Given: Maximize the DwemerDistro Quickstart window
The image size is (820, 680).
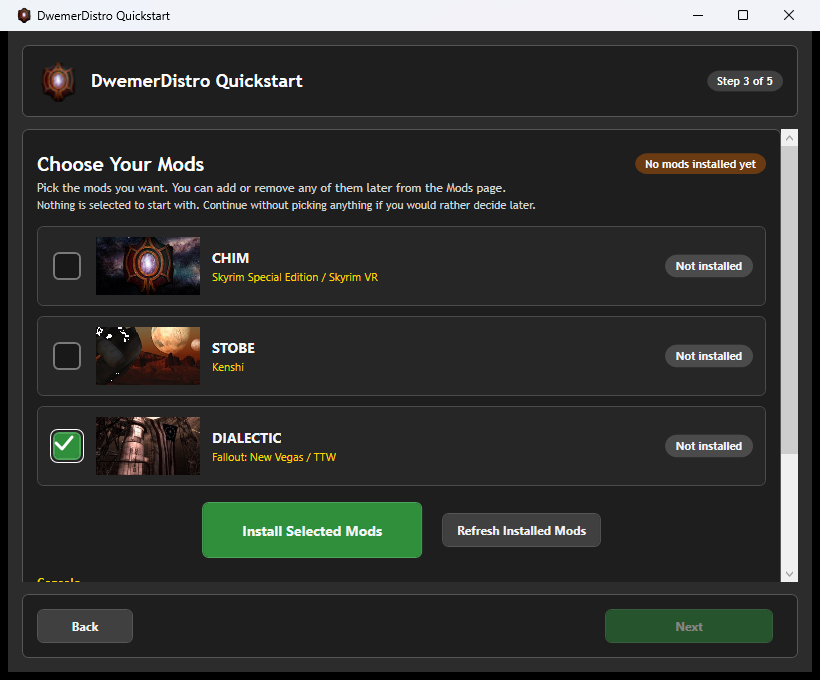Looking at the screenshot, I should pos(743,15).
